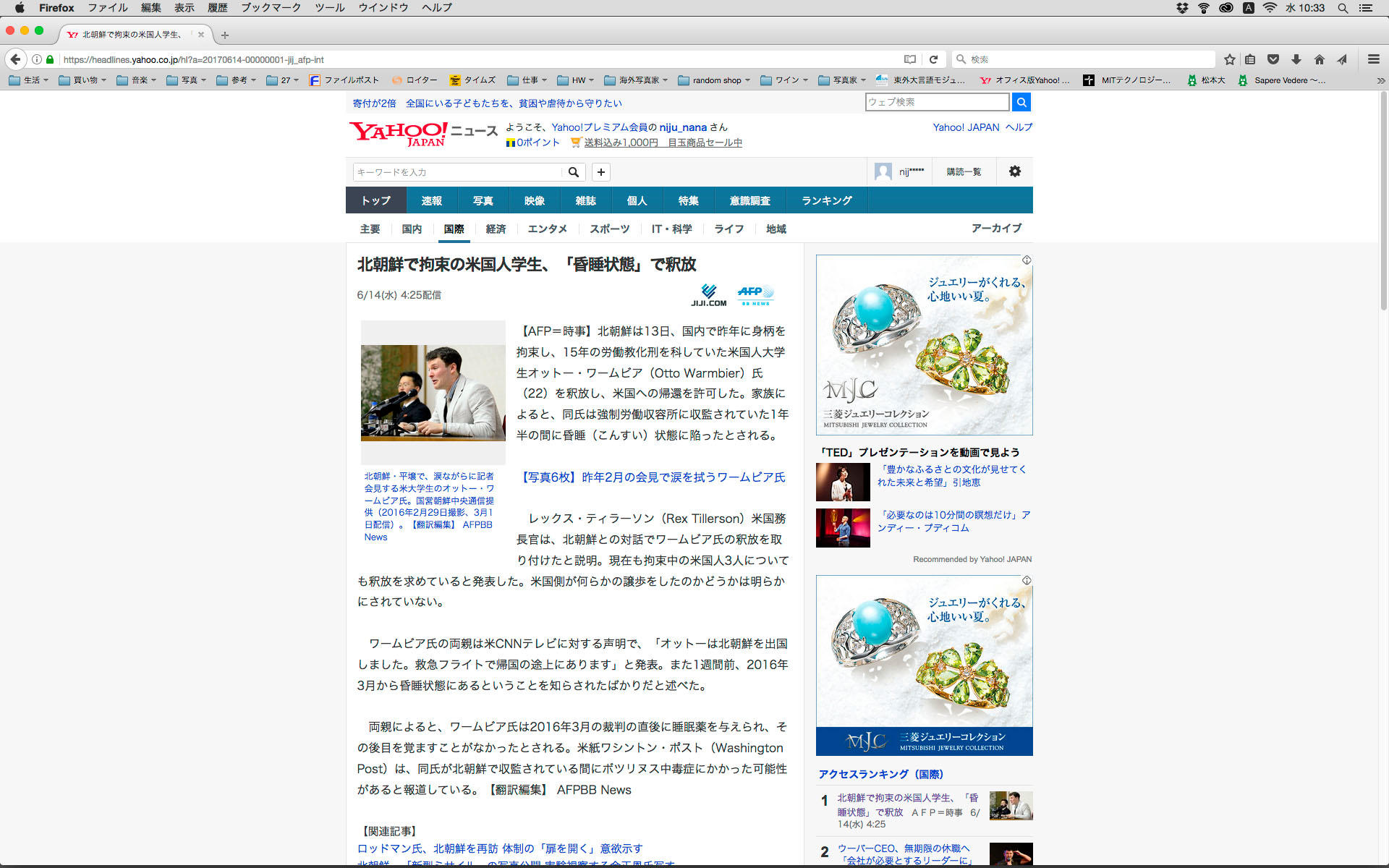Bookmark this page with star icon

coord(1229,59)
